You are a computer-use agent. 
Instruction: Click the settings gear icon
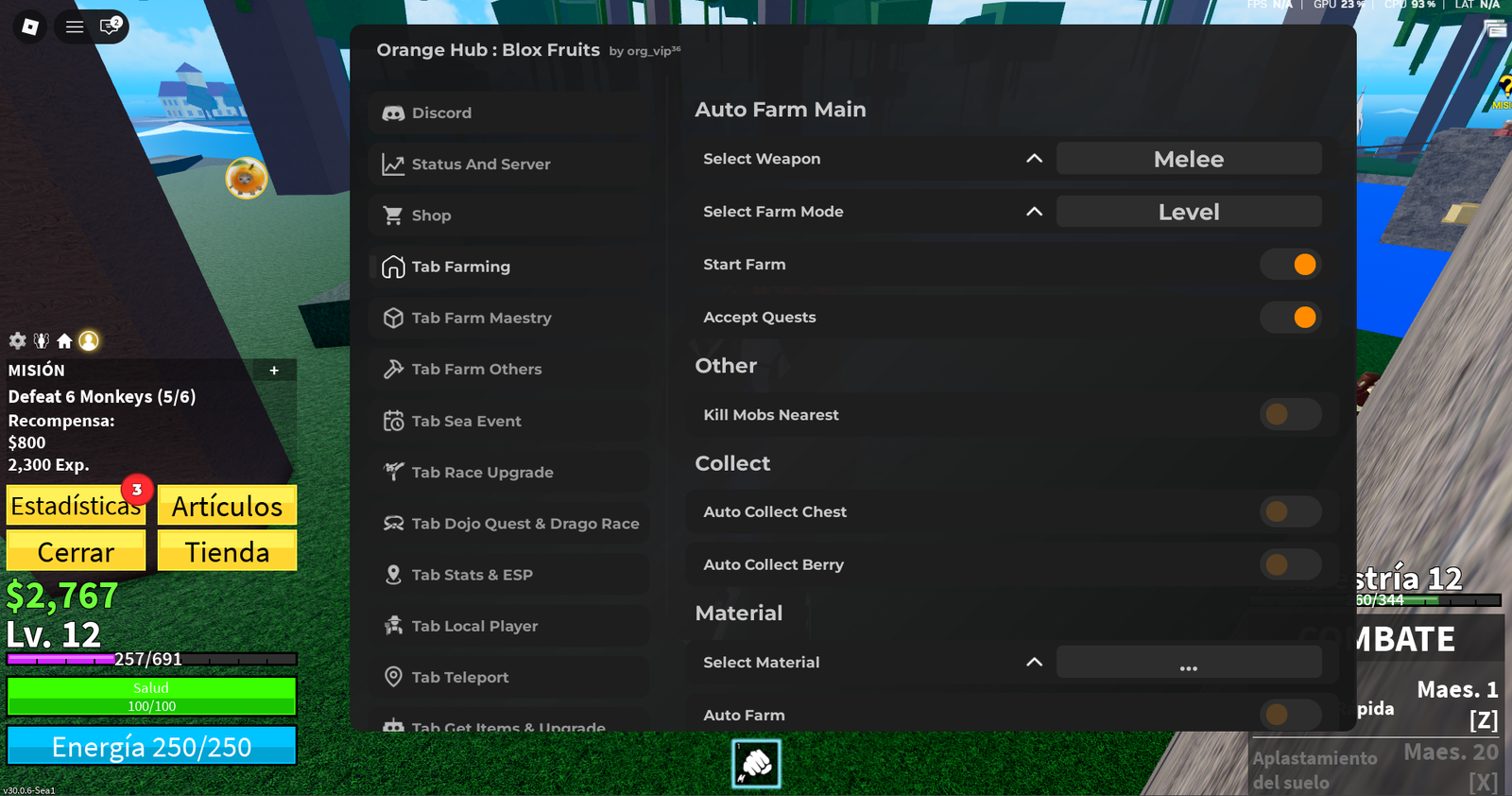tap(17, 340)
